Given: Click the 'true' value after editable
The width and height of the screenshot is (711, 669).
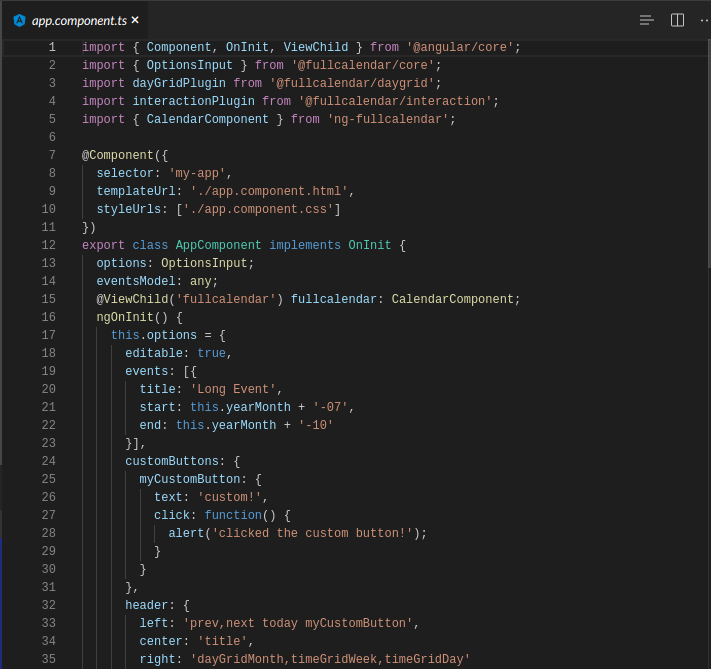Looking at the screenshot, I should coord(211,353).
